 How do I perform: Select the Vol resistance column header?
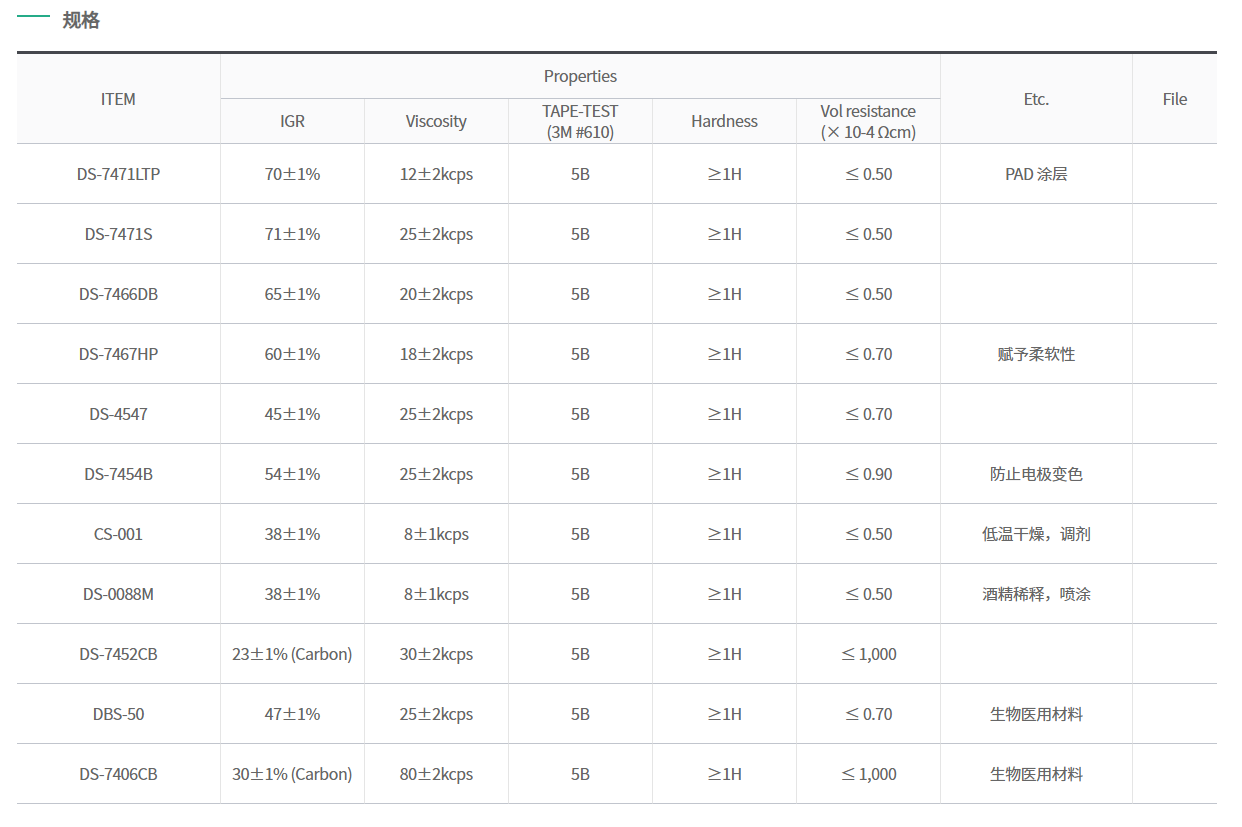pos(868,121)
